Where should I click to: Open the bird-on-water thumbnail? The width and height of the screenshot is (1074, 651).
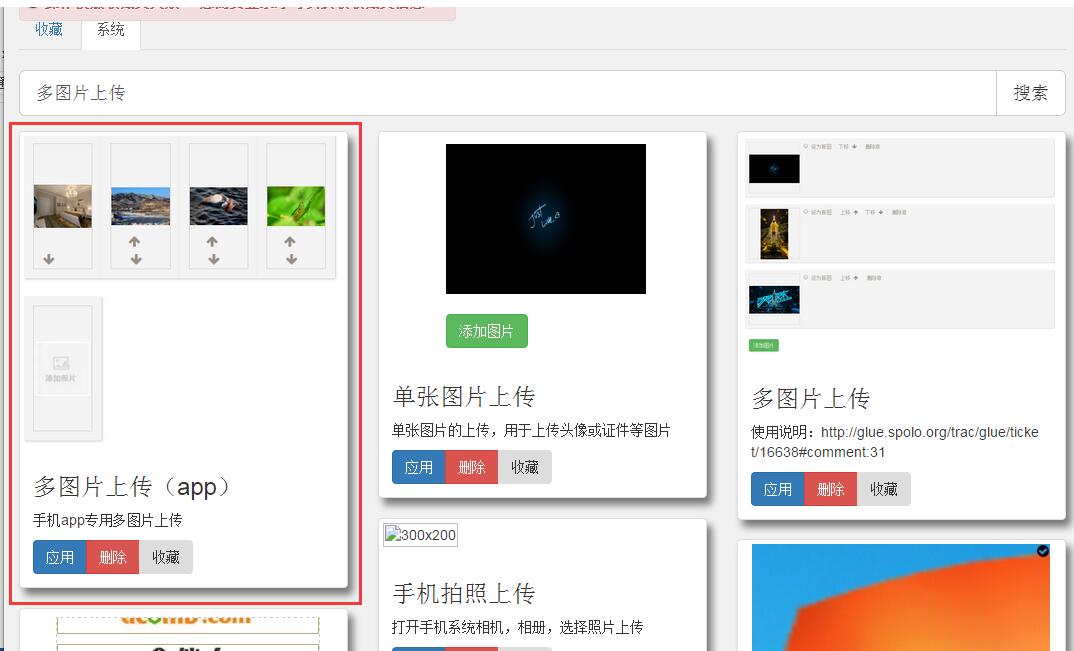(x=218, y=206)
